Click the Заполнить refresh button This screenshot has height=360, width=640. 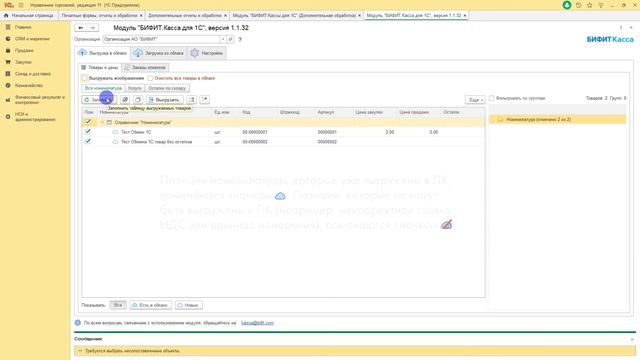point(98,100)
